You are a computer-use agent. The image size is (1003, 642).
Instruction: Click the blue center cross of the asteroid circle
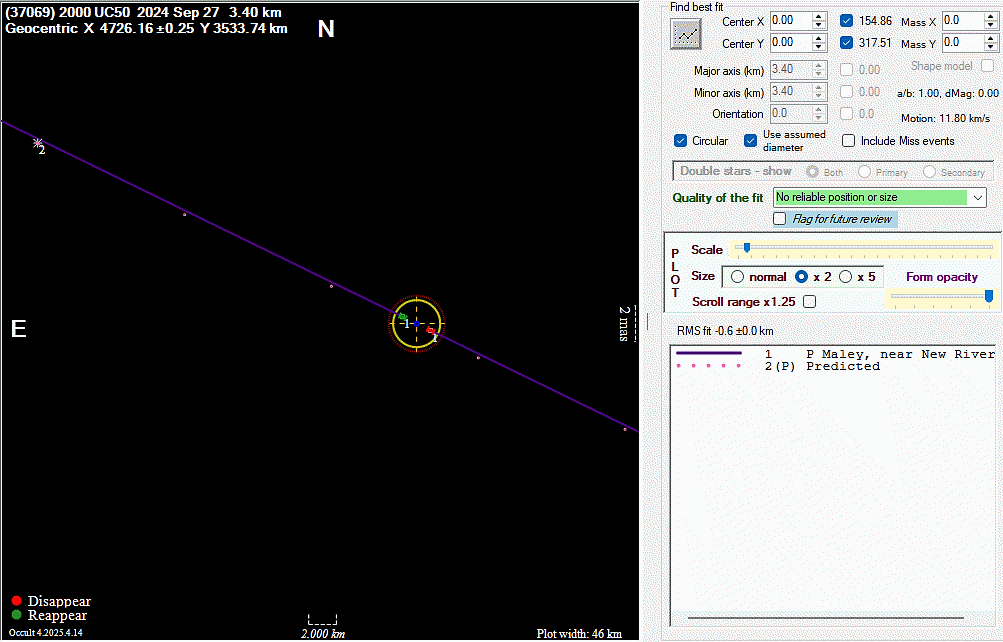417,323
